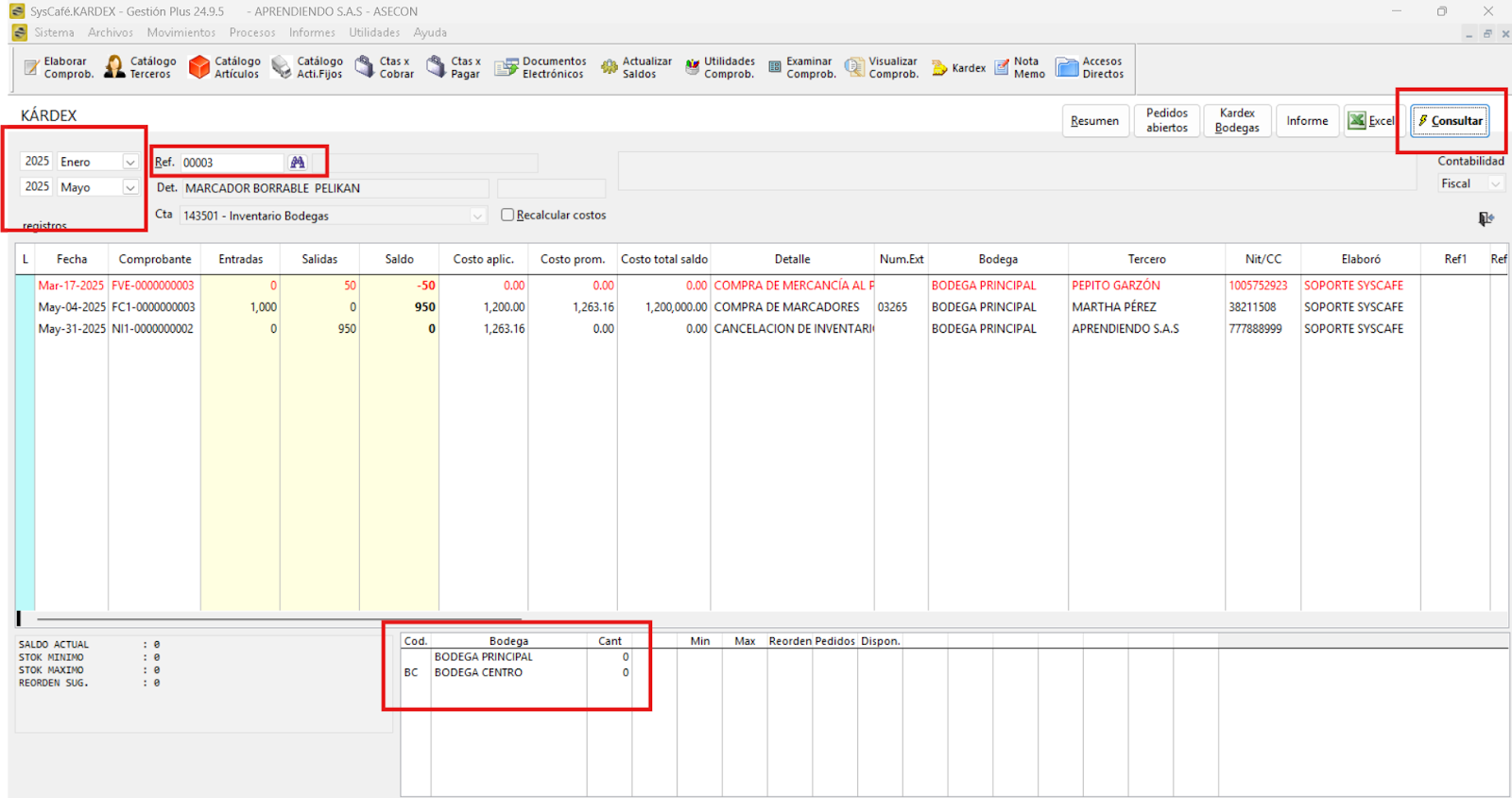The height and width of the screenshot is (798, 1512).
Task: Click the Ref. input field
Action: pyautogui.click(x=232, y=163)
